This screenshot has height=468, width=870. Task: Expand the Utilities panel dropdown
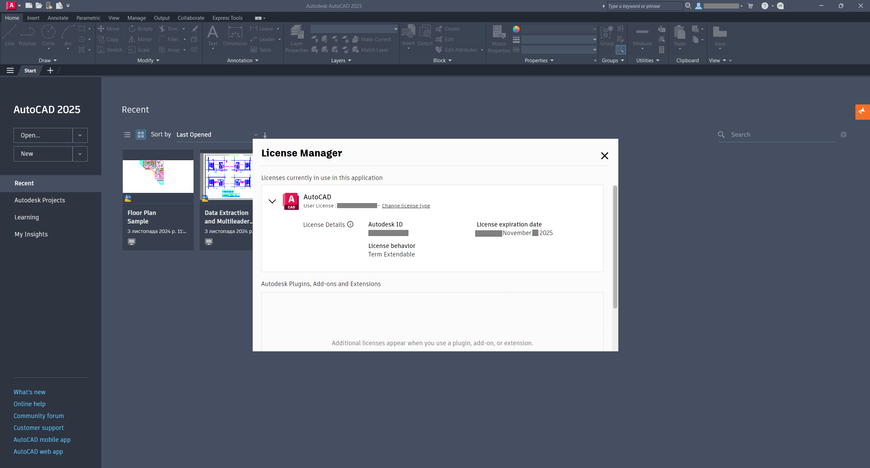click(x=648, y=60)
